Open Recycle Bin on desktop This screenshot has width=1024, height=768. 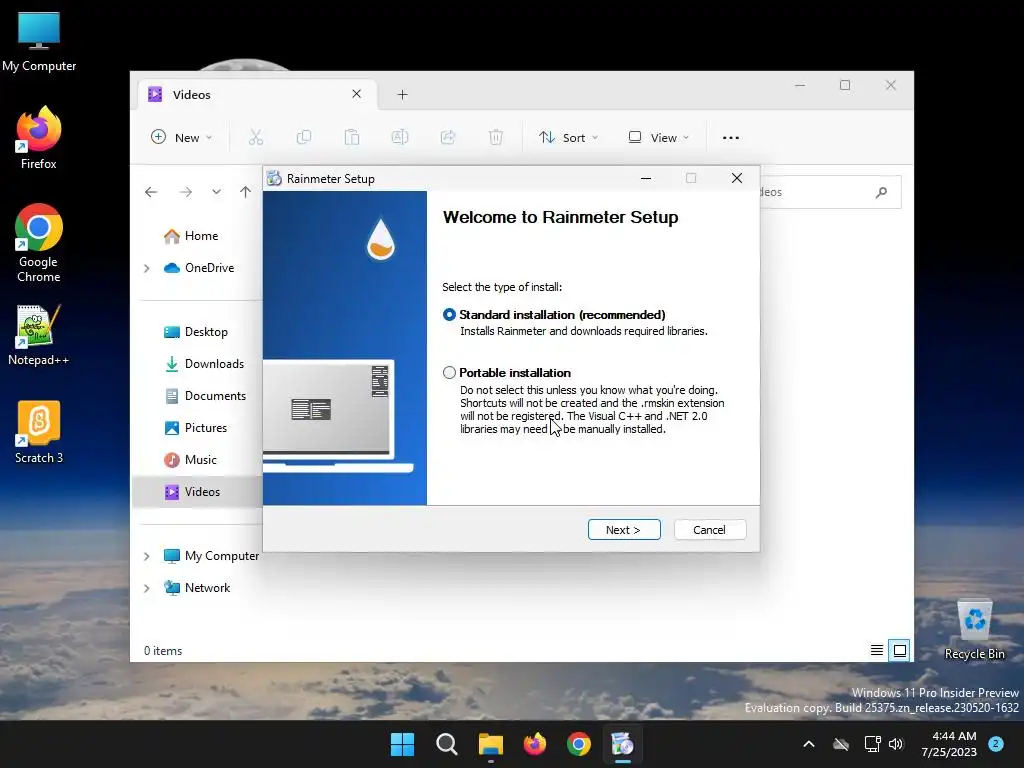click(974, 630)
